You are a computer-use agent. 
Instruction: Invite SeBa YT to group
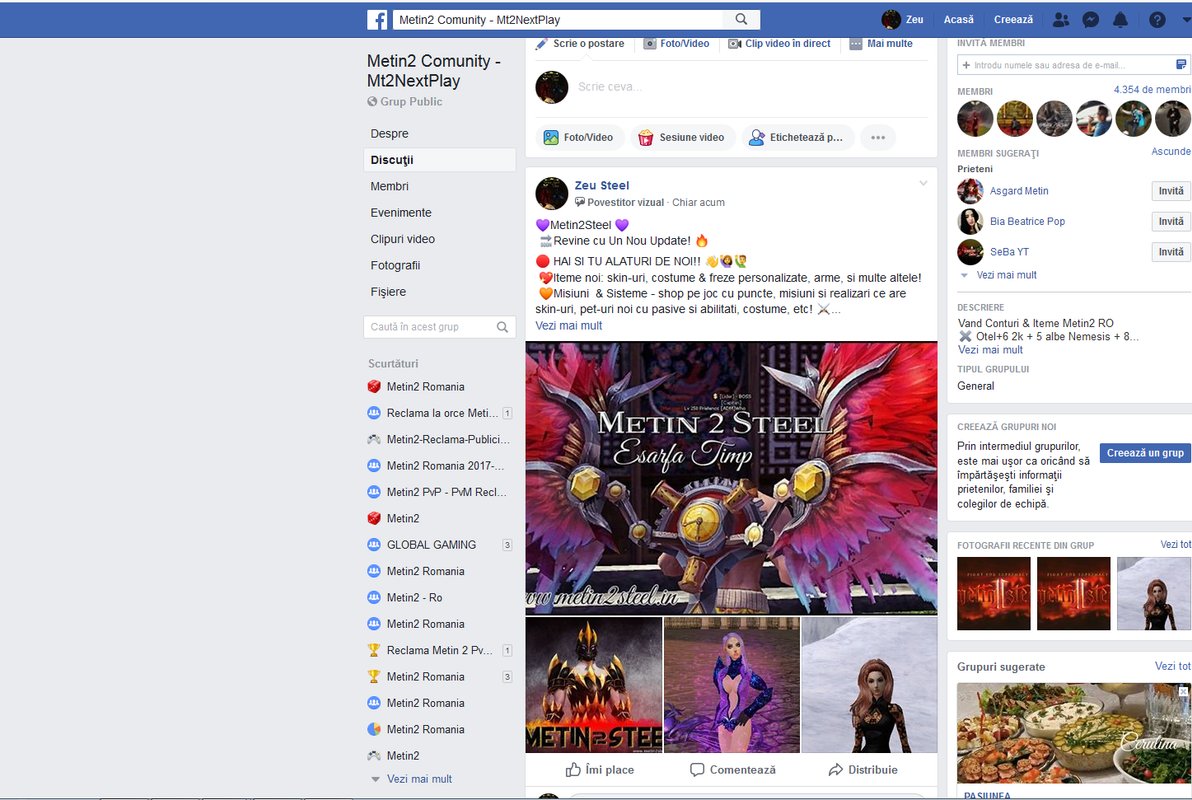coord(1171,252)
